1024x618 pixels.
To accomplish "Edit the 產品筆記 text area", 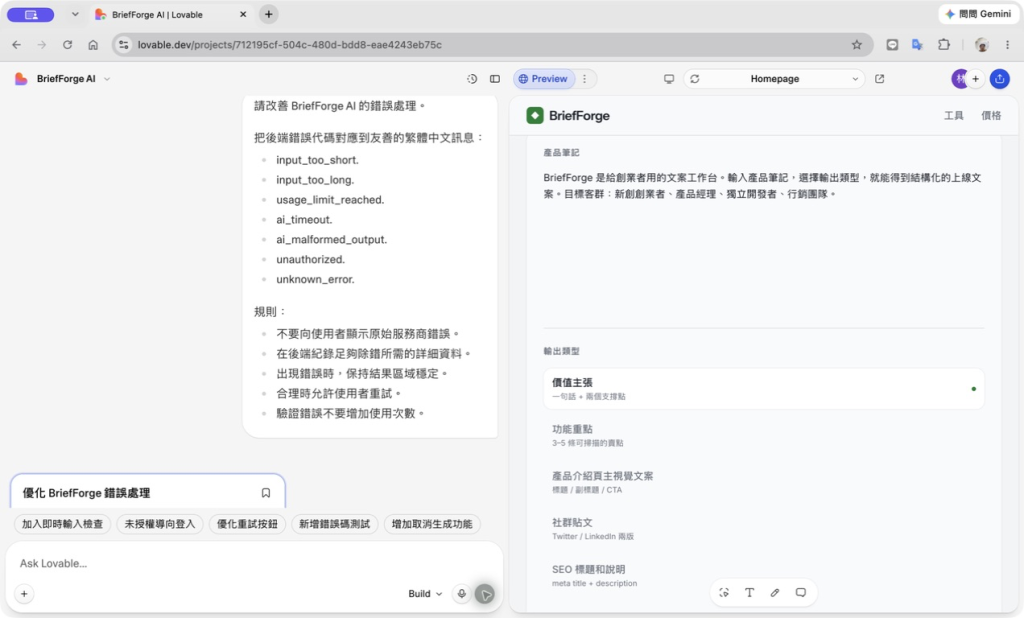I will point(763,245).
